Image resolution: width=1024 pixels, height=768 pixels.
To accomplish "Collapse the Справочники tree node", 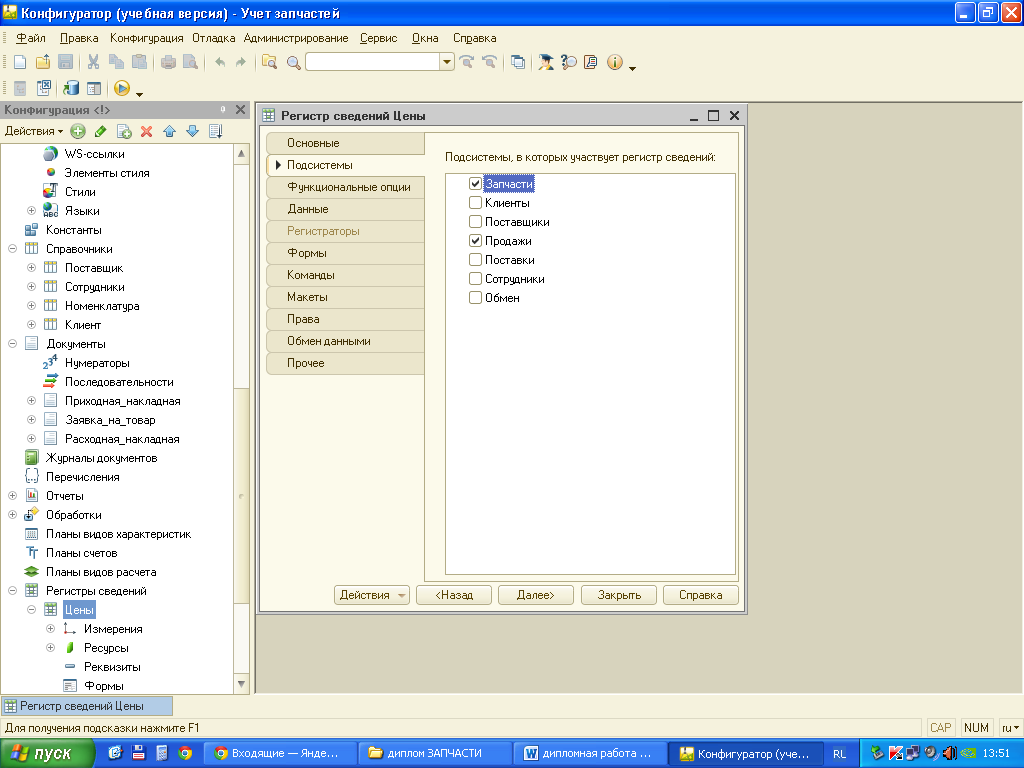I will pyautogui.click(x=12, y=249).
